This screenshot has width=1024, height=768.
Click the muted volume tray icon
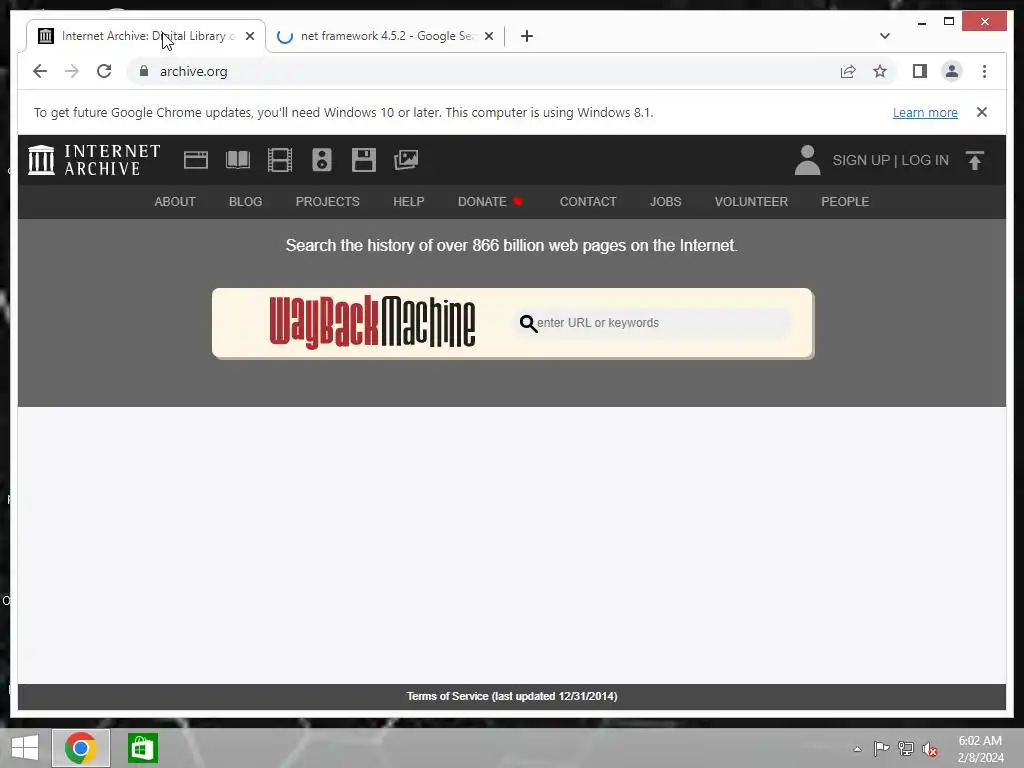(929, 749)
